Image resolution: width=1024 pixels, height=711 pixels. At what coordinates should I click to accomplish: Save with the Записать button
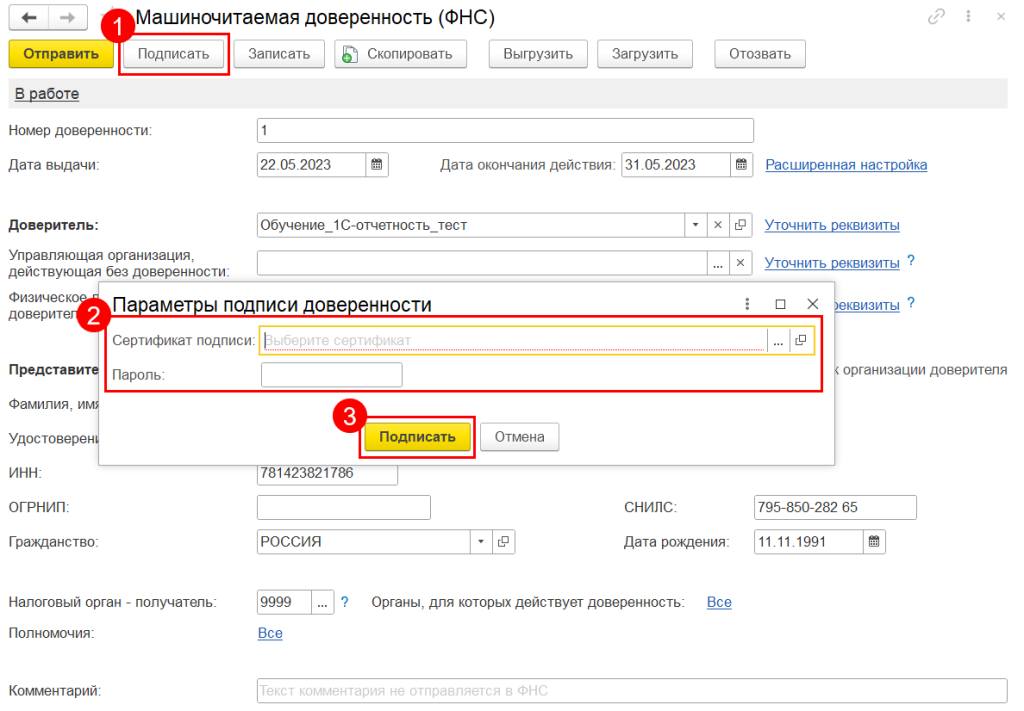pyautogui.click(x=279, y=54)
